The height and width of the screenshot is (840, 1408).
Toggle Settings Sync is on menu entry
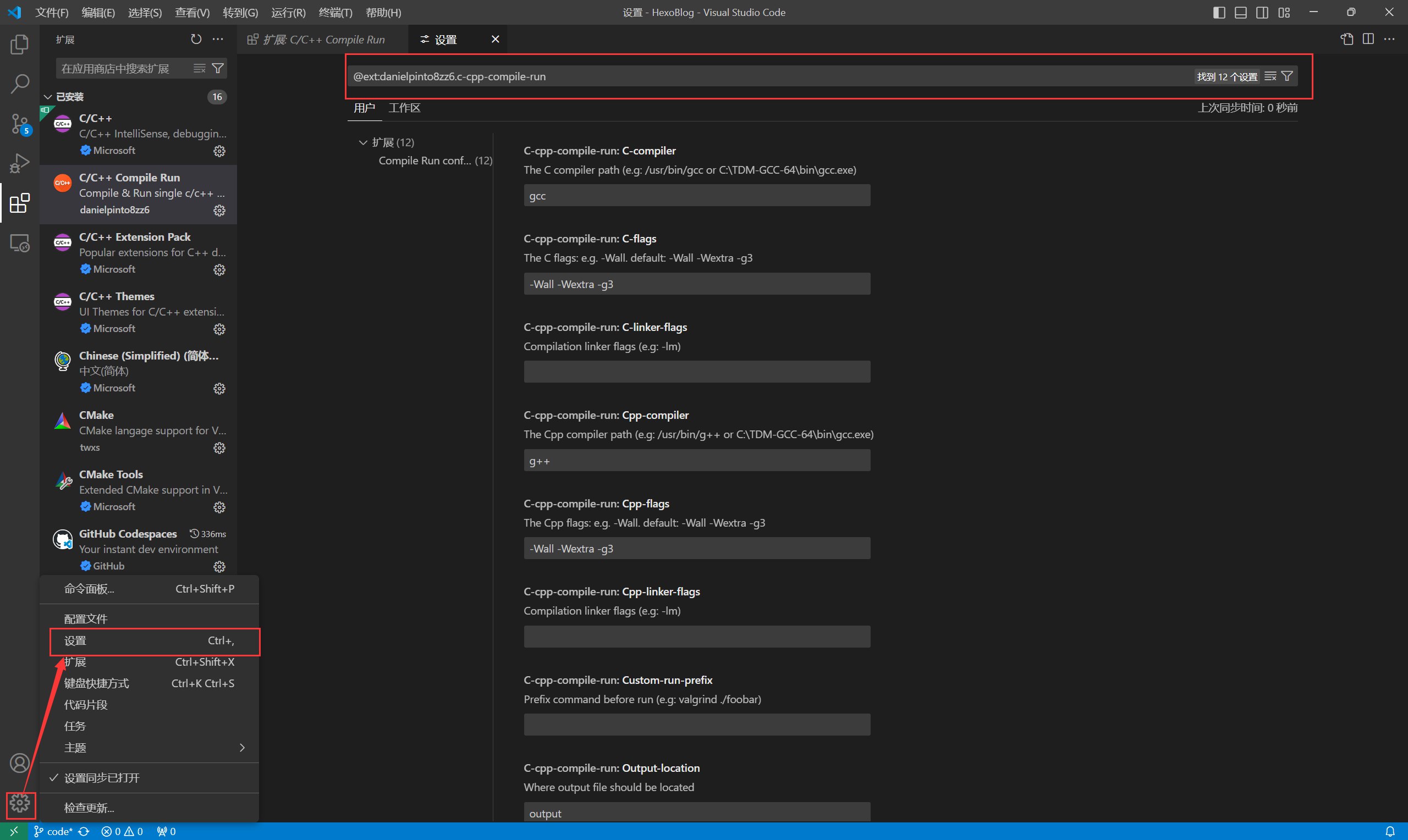(x=150, y=778)
